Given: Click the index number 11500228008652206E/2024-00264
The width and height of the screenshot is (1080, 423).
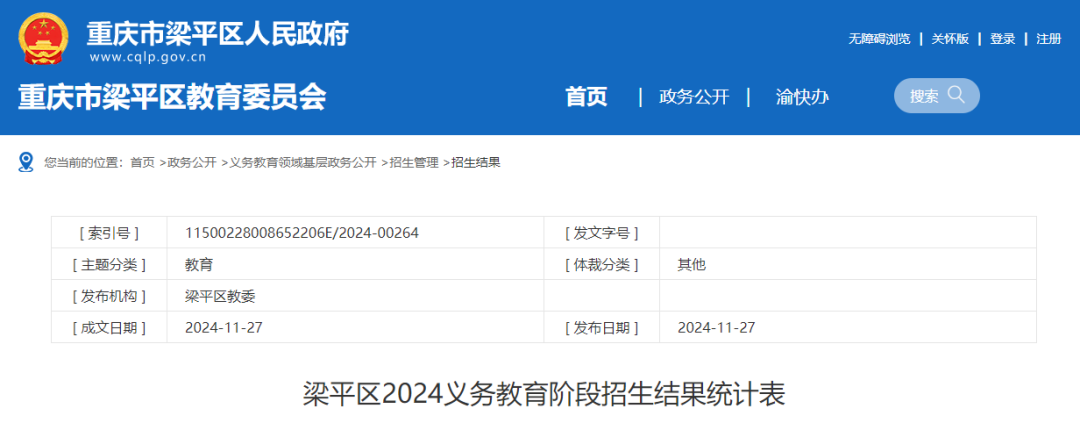Looking at the screenshot, I should tap(301, 233).
